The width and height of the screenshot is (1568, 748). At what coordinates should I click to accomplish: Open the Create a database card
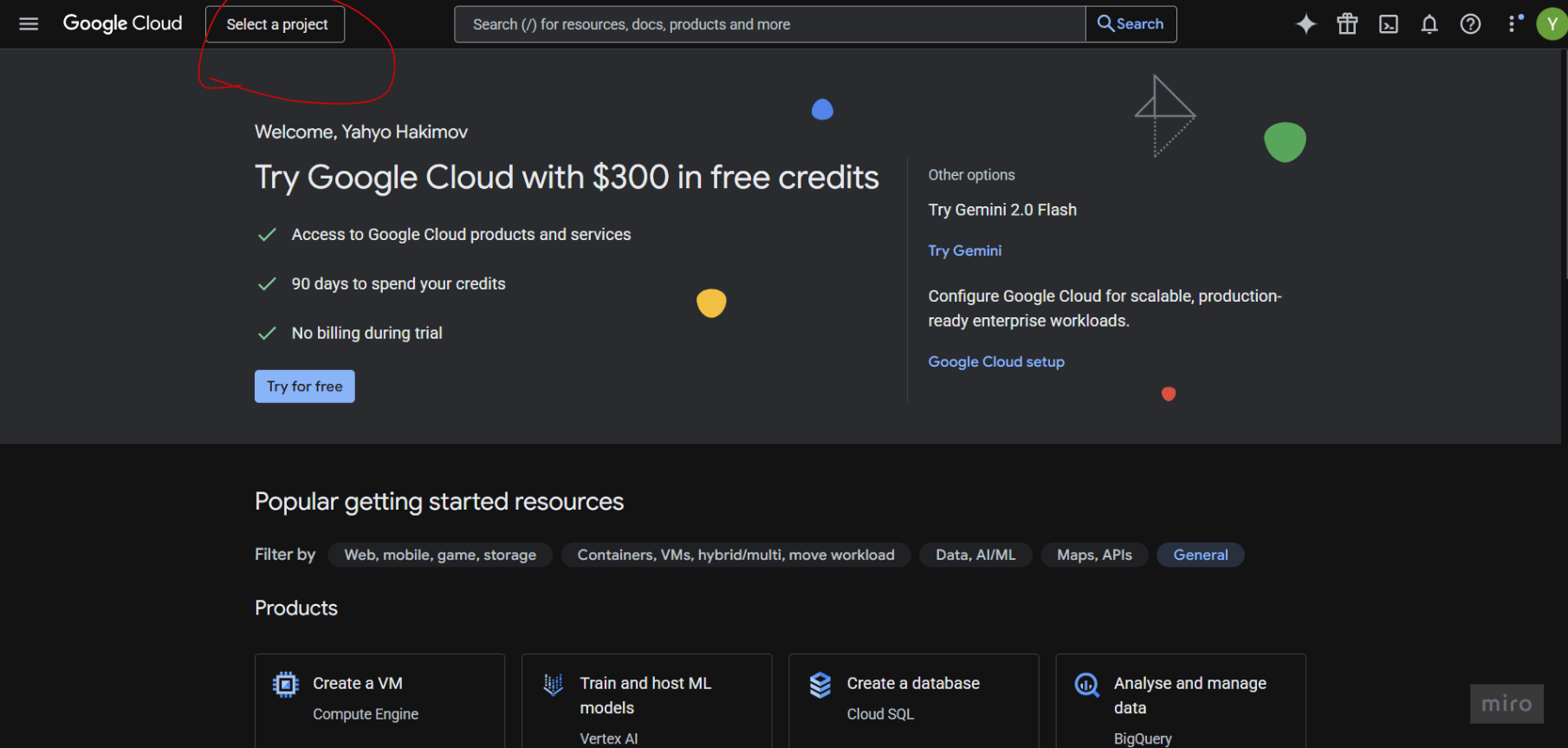coord(913,700)
